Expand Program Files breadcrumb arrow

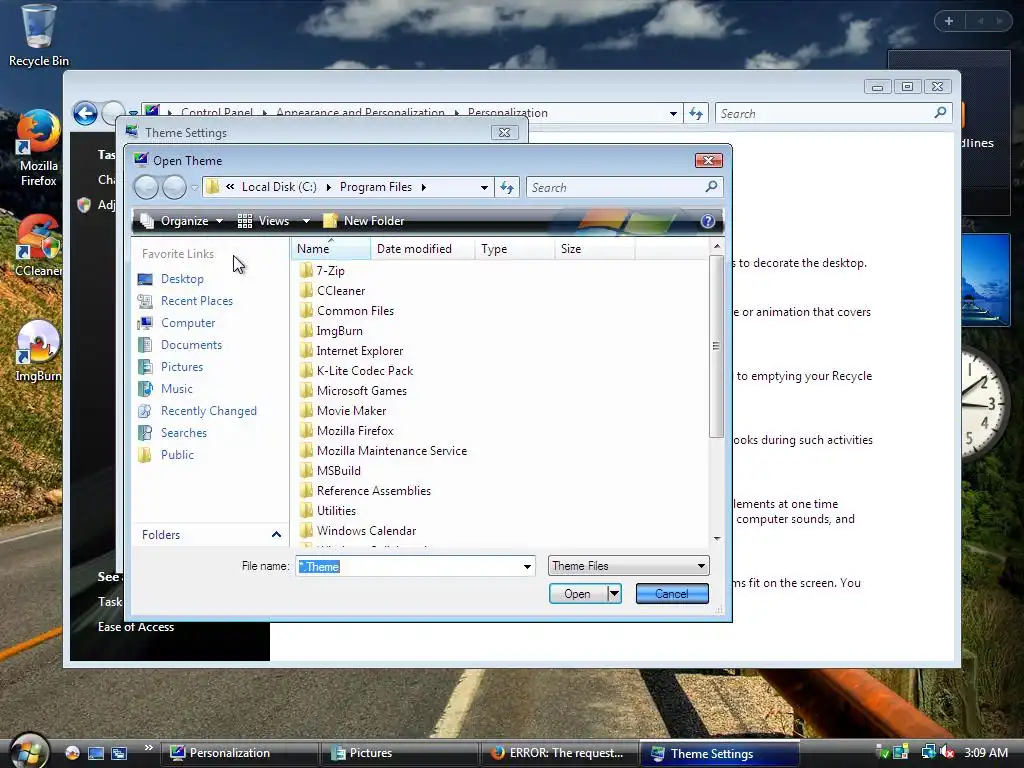[424, 187]
